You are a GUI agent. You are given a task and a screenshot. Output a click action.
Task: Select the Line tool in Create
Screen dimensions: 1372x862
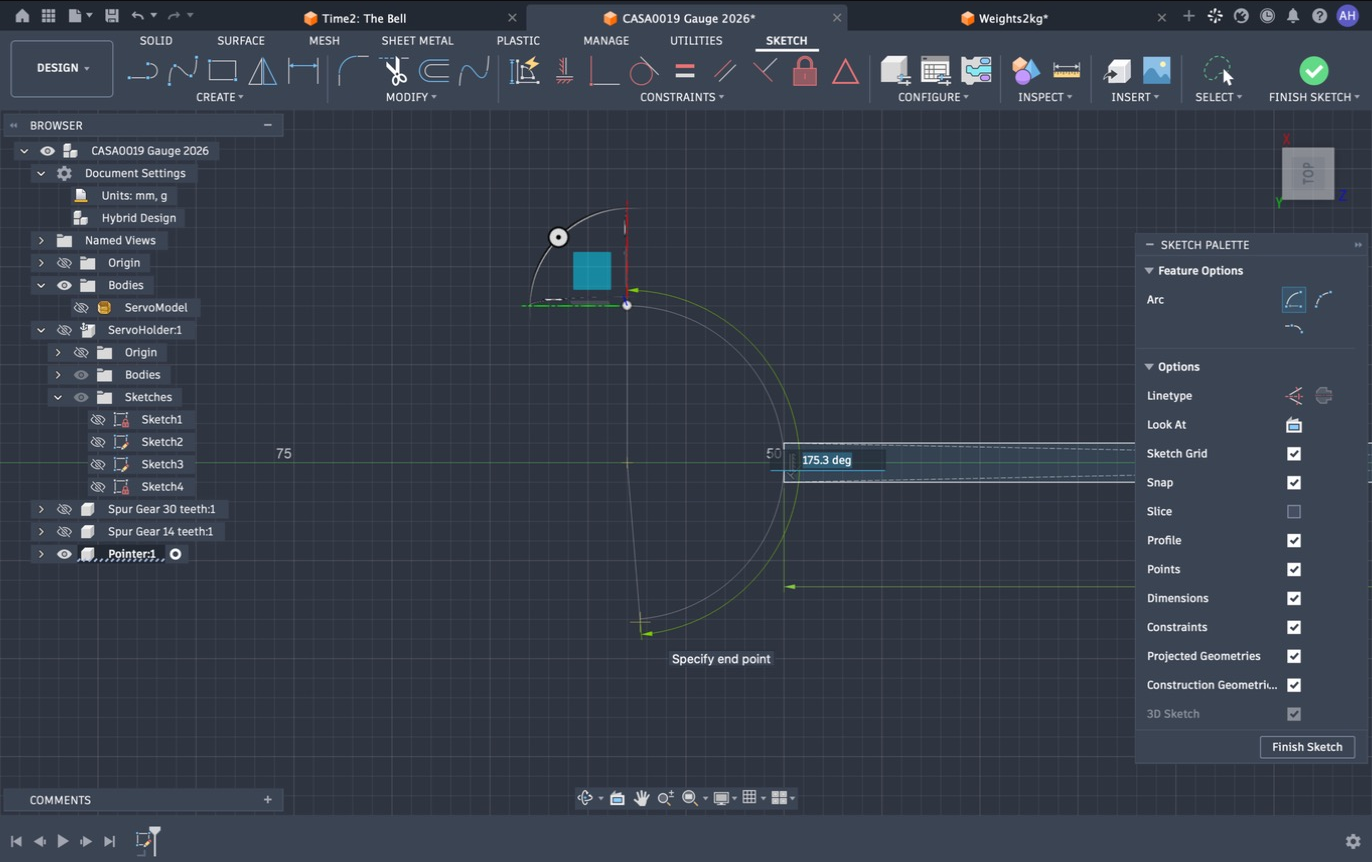[143, 71]
